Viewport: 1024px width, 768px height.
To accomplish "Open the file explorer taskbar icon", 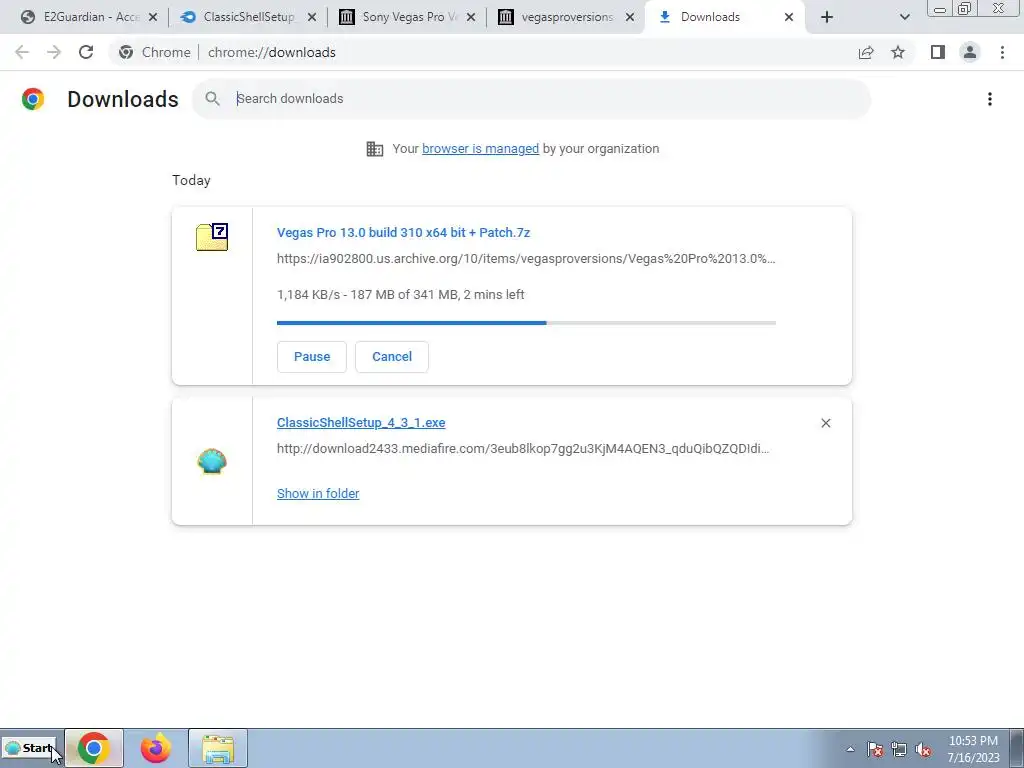I will (x=217, y=748).
